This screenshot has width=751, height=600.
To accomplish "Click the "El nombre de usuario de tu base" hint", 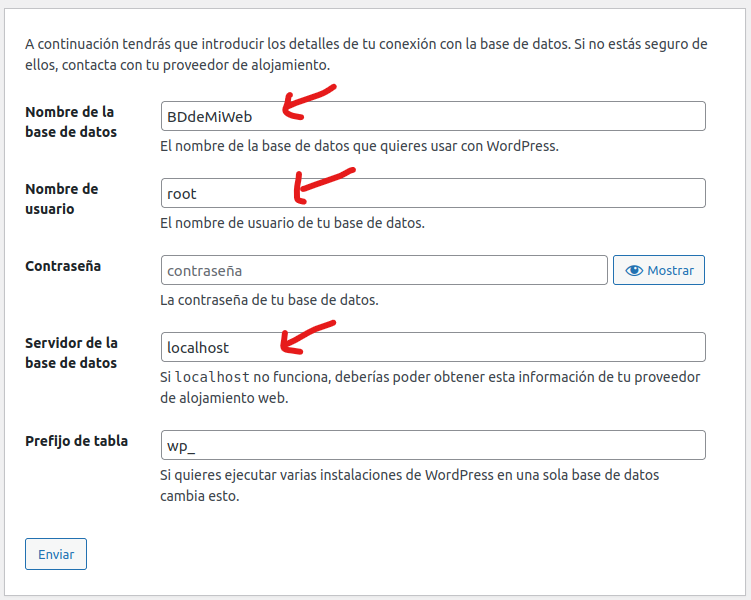I will [292, 223].
